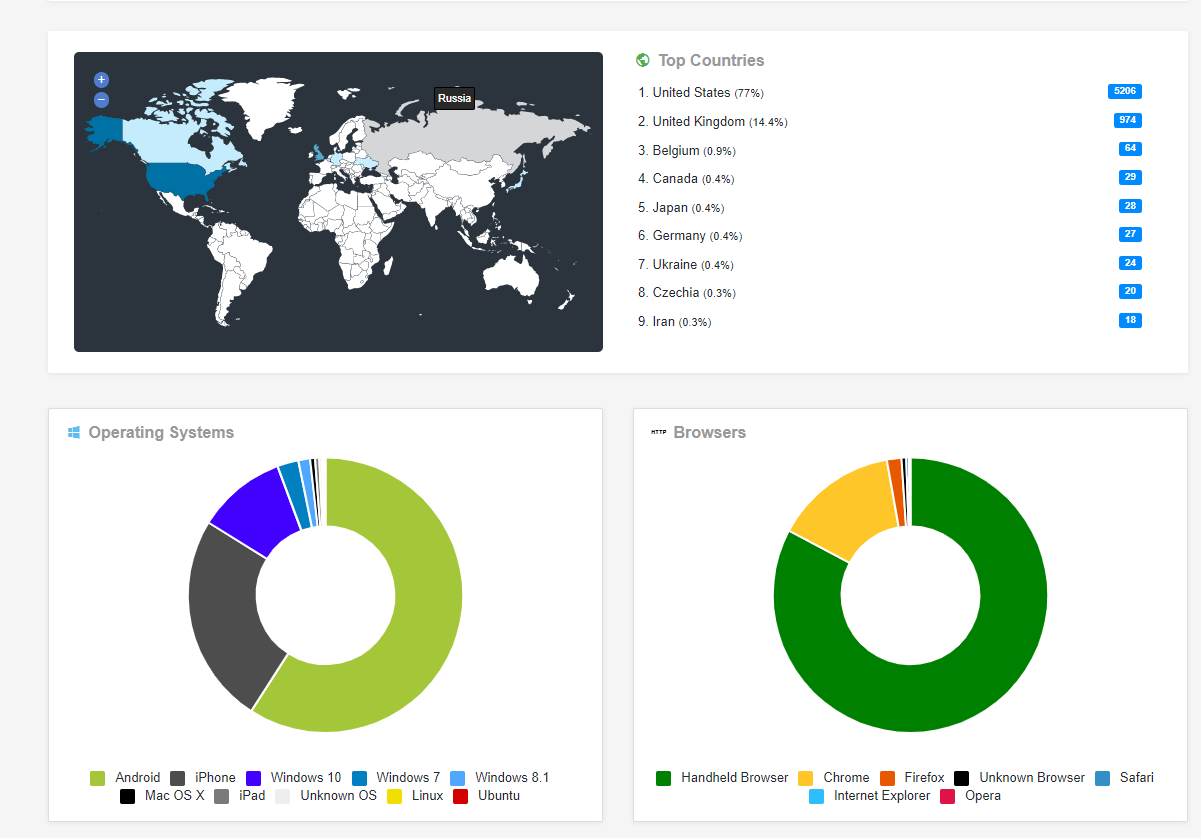Click the map zoom in plus button
The width and height of the screenshot is (1201, 838).
tap(101, 80)
